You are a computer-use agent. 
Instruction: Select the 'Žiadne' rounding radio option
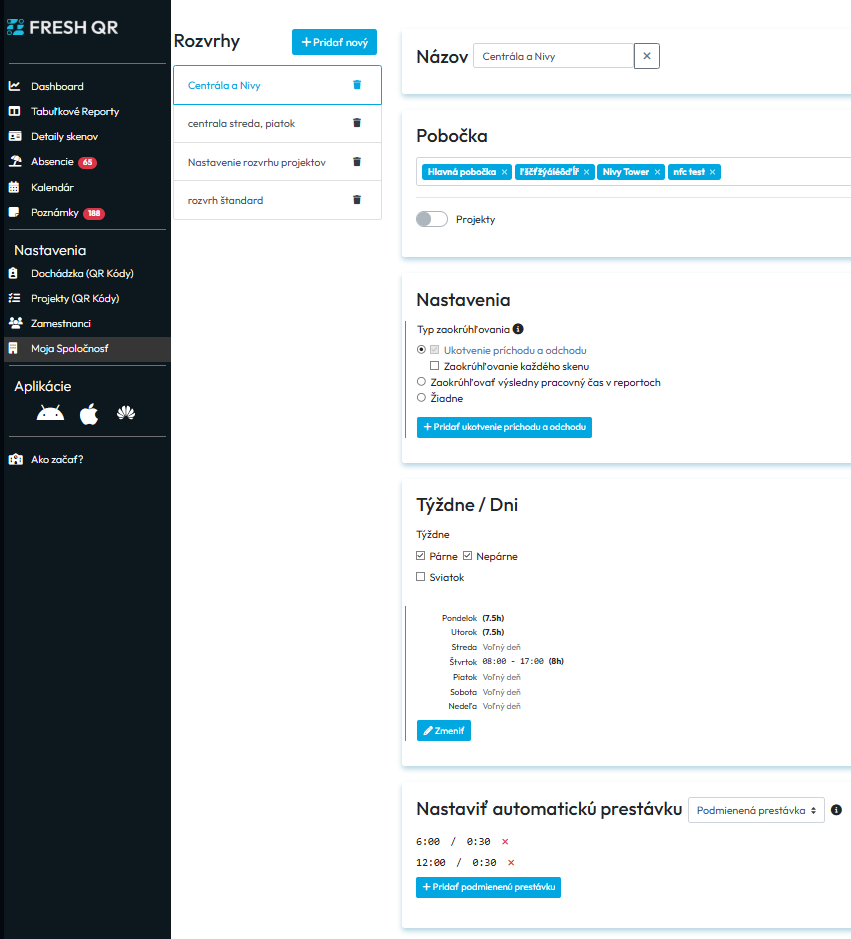point(421,398)
